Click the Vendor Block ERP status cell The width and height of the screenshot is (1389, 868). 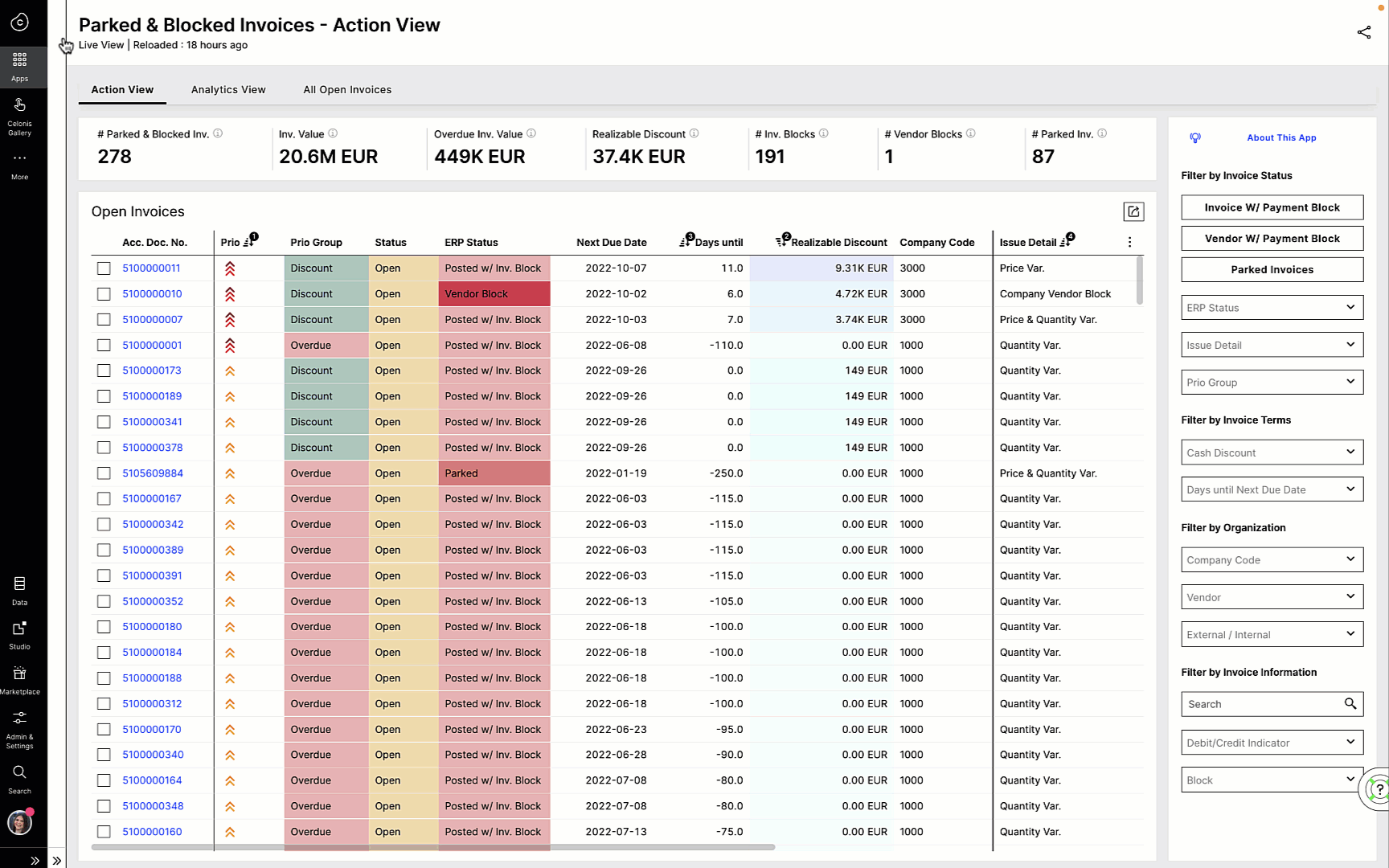coord(494,294)
